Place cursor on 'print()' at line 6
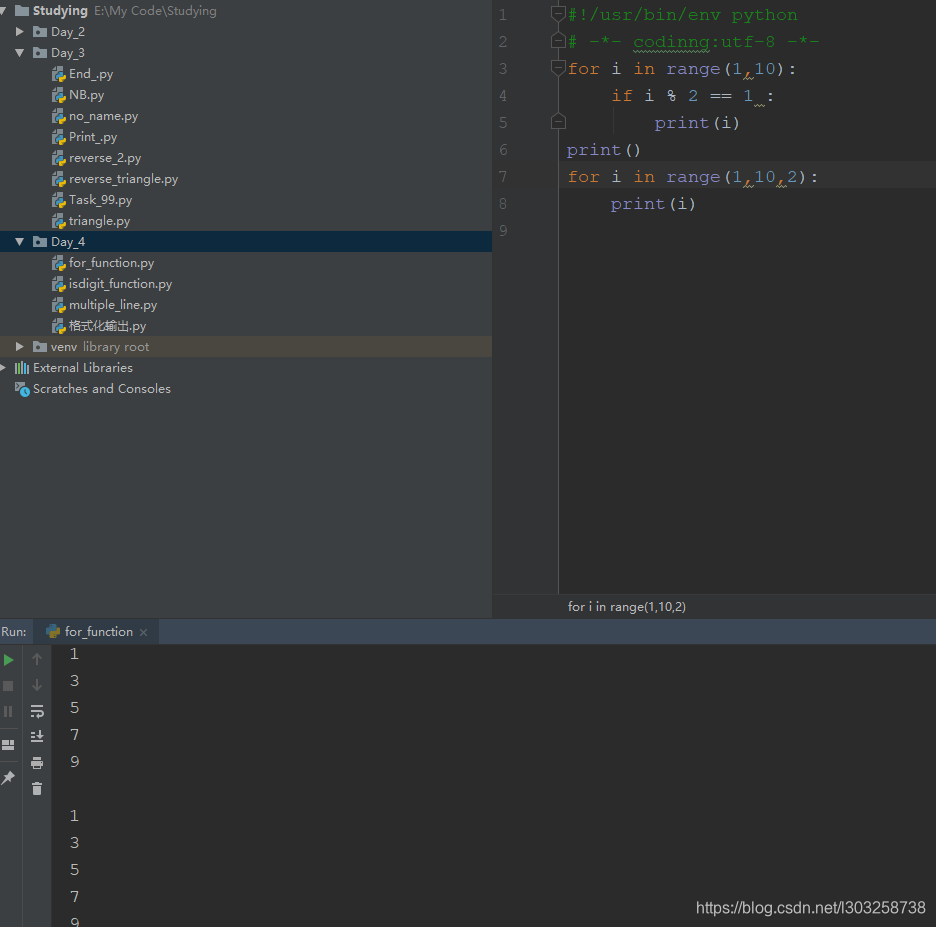936x927 pixels. (x=604, y=149)
